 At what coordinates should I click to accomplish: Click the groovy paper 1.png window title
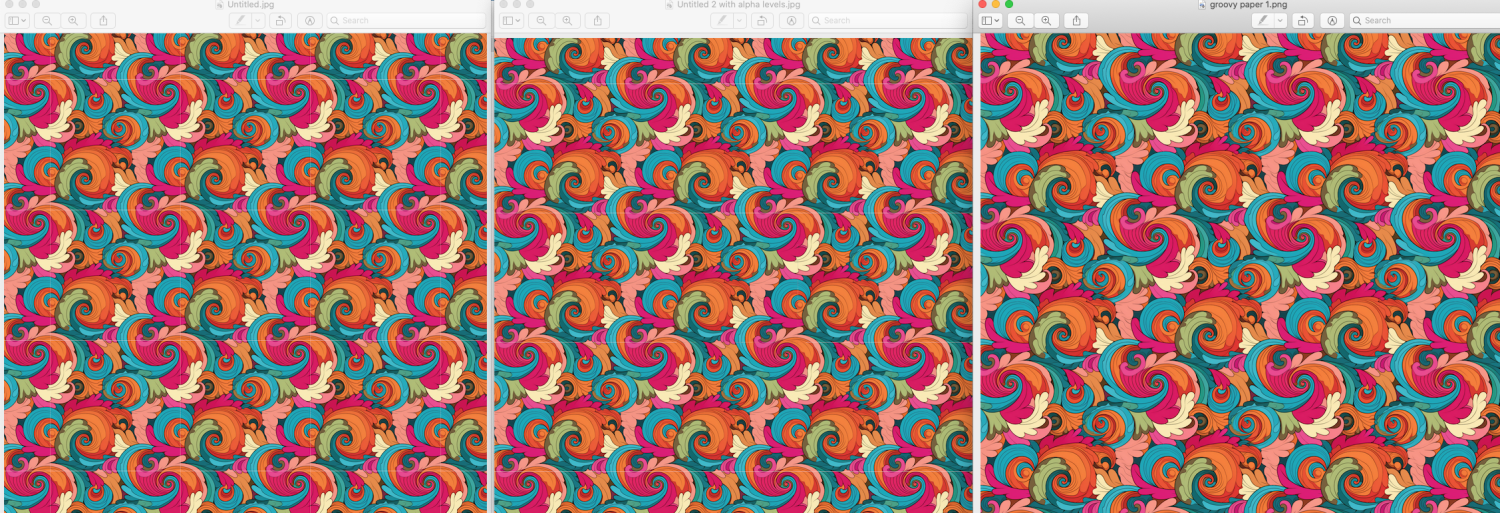[1248, 5]
